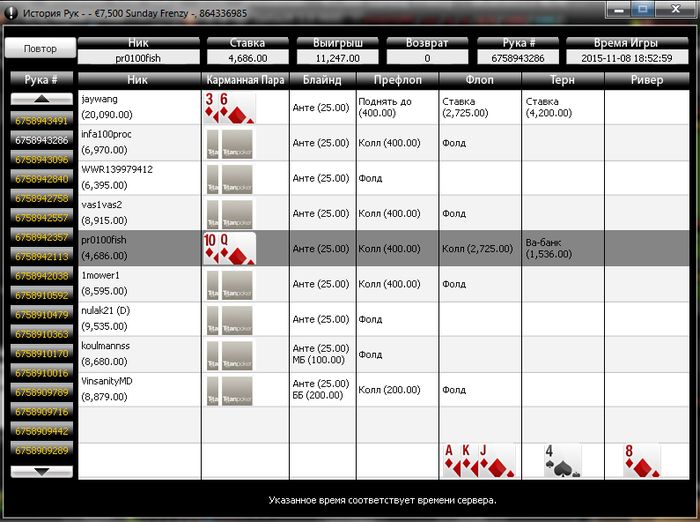
Task: Select hand 6758942840 in the sidebar
Action: click(x=42, y=179)
